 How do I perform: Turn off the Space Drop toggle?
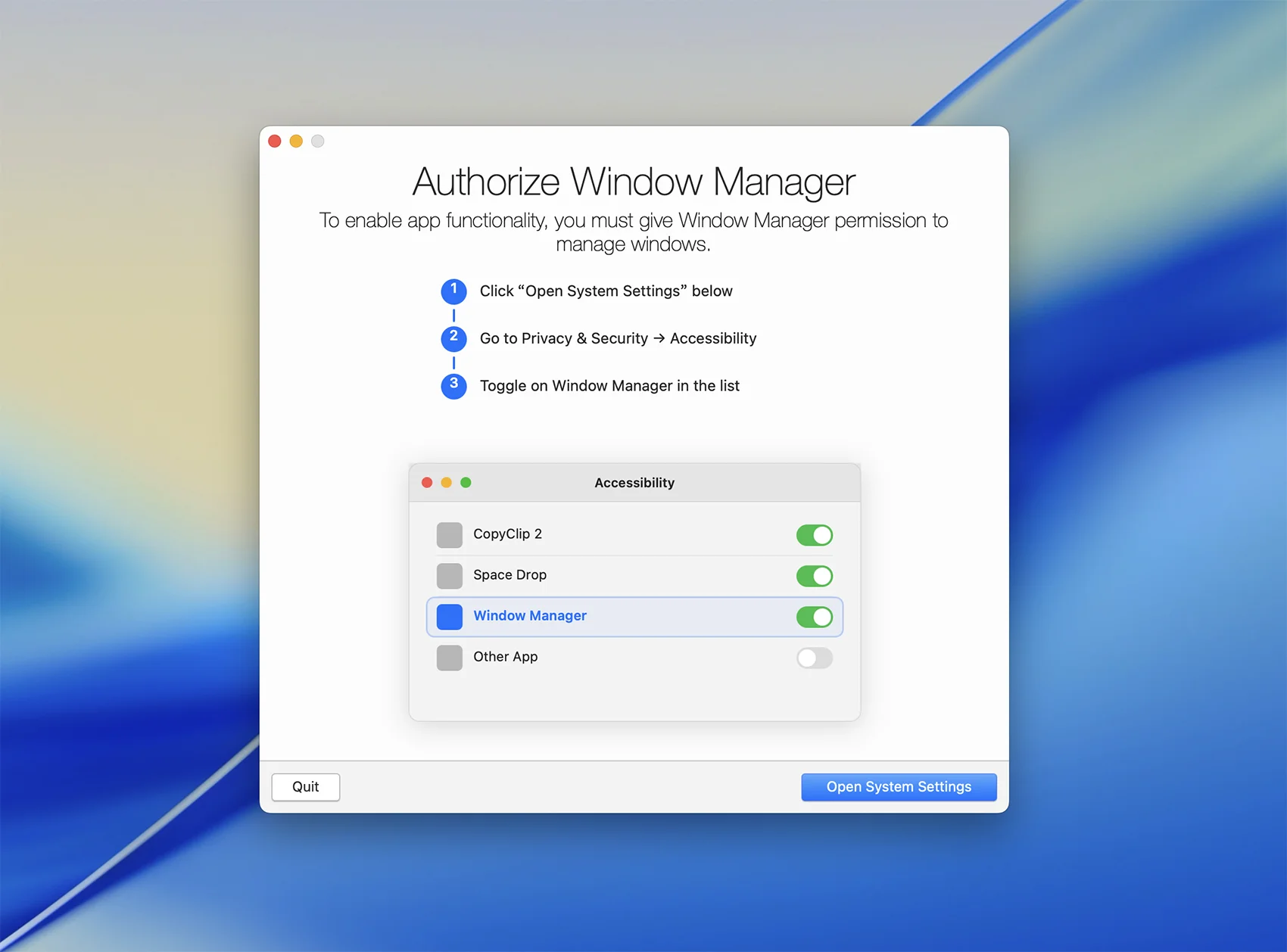(x=814, y=576)
